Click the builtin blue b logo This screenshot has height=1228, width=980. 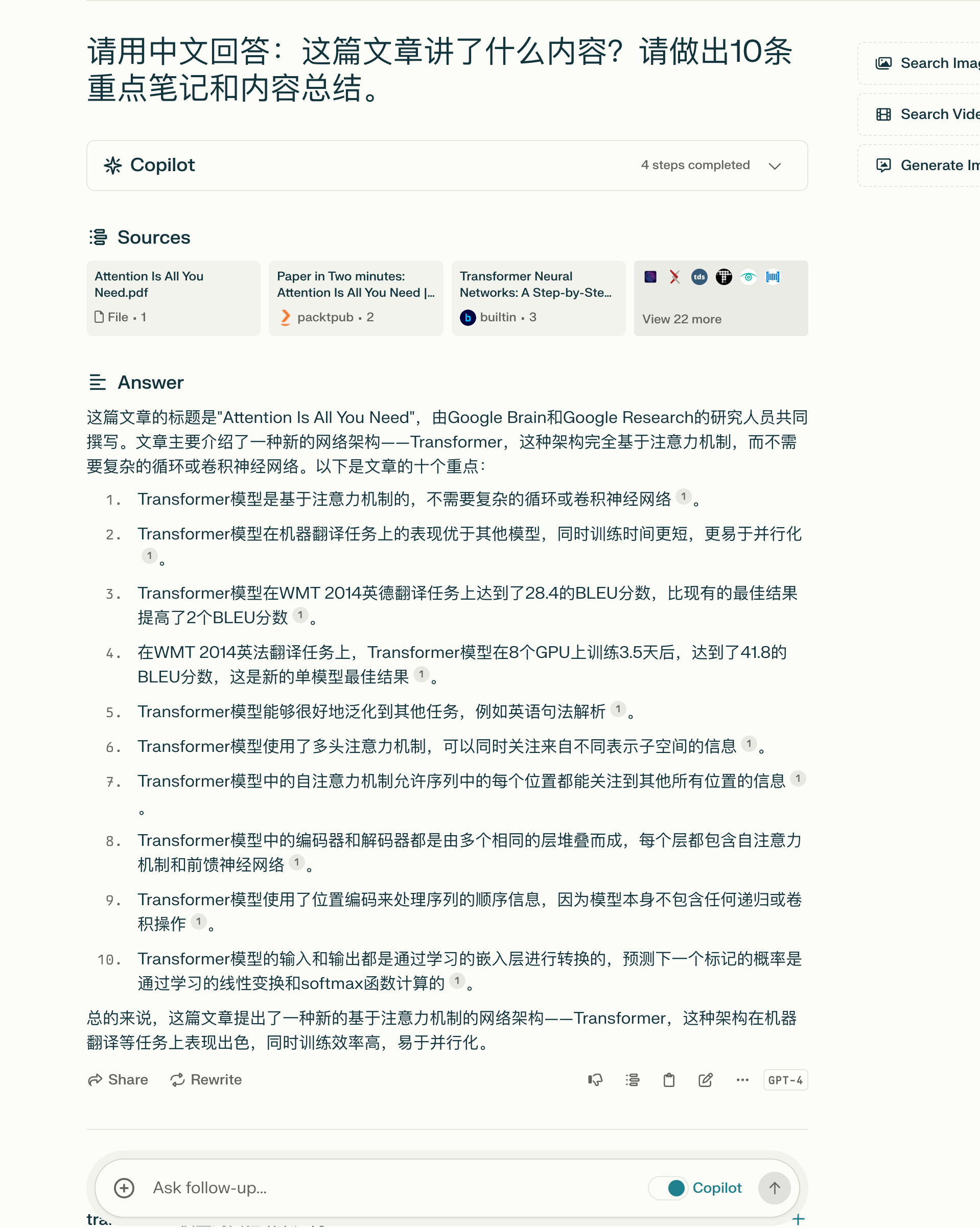click(x=468, y=318)
